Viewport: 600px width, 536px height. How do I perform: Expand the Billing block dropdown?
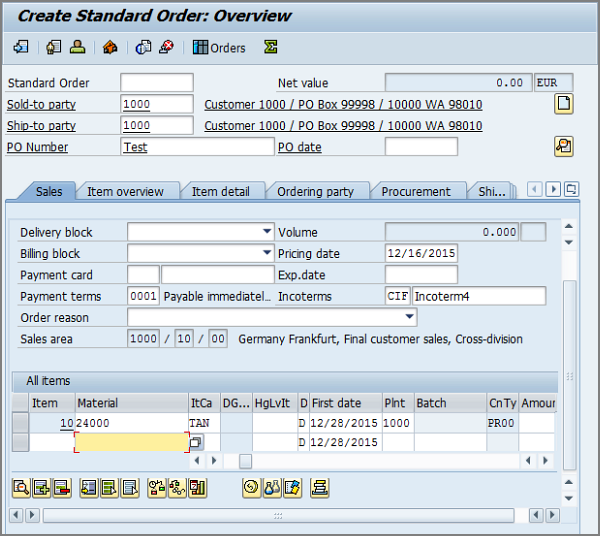pyautogui.click(x=266, y=254)
